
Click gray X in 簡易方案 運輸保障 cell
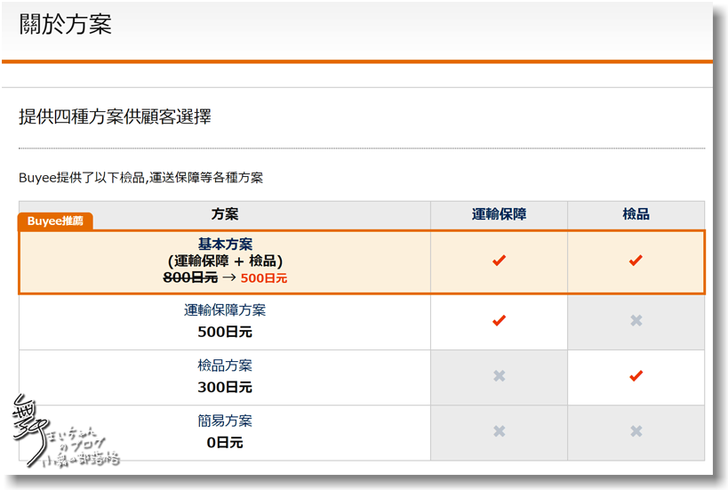click(x=499, y=431)
